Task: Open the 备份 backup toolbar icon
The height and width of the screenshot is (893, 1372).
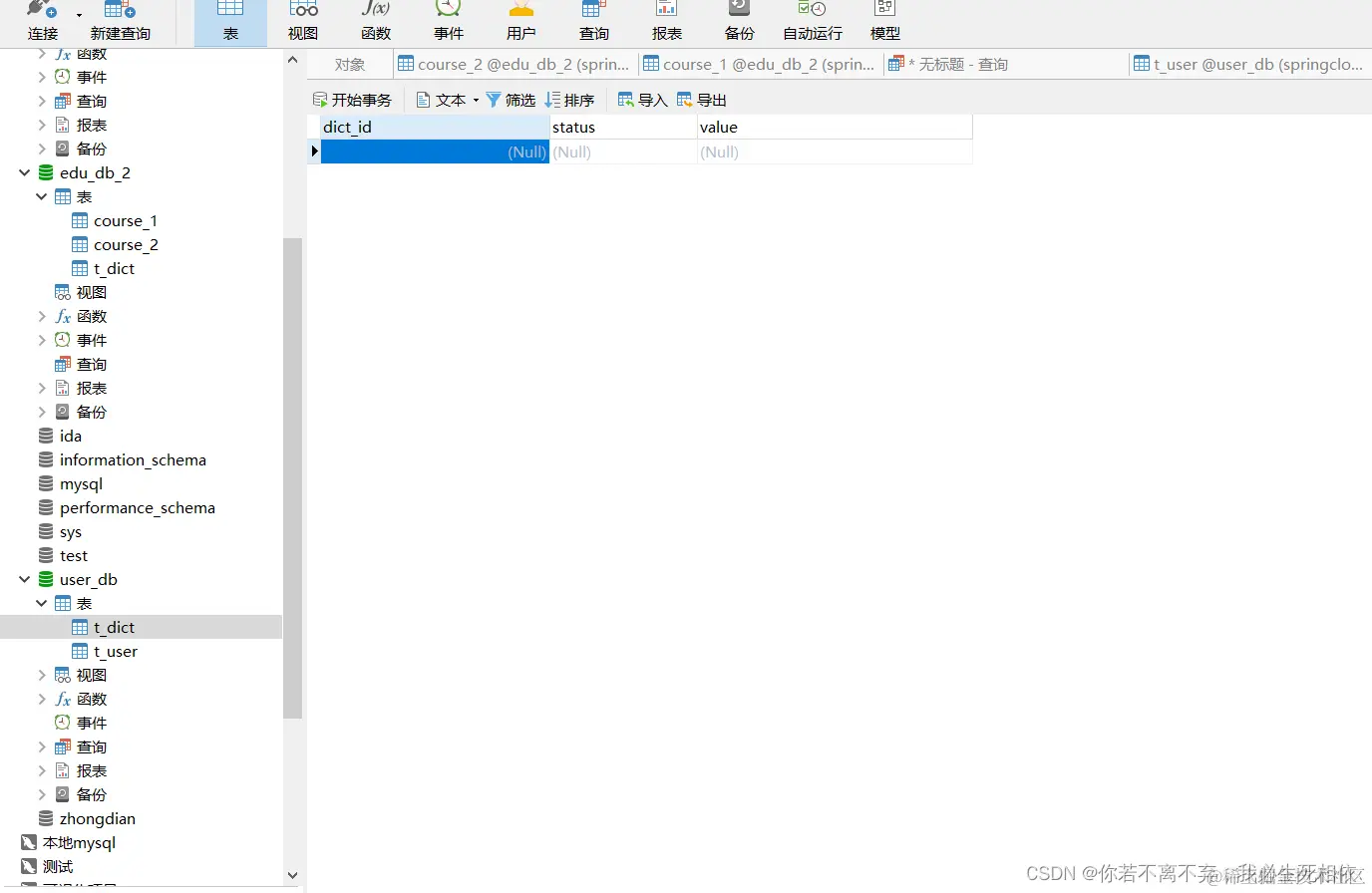Action: 740,21
